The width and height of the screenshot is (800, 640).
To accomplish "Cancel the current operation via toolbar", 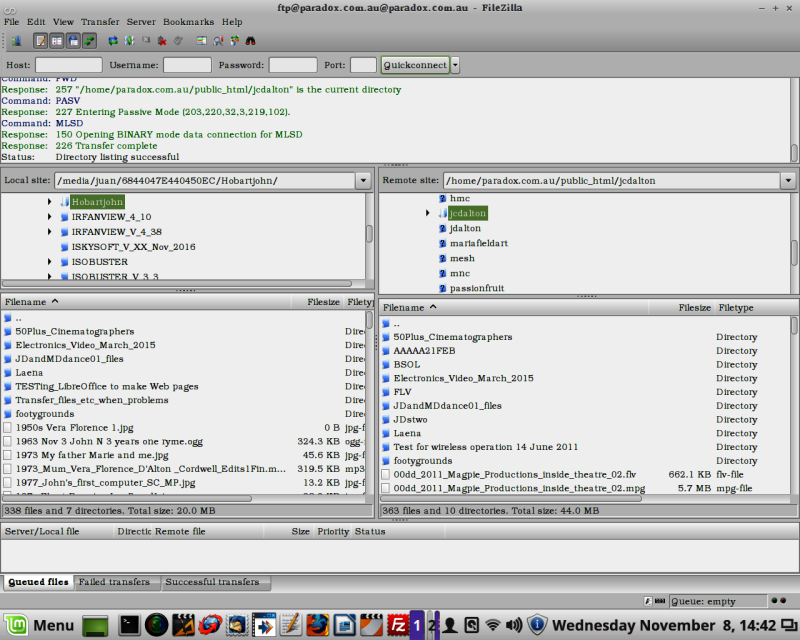I will 146,41.
